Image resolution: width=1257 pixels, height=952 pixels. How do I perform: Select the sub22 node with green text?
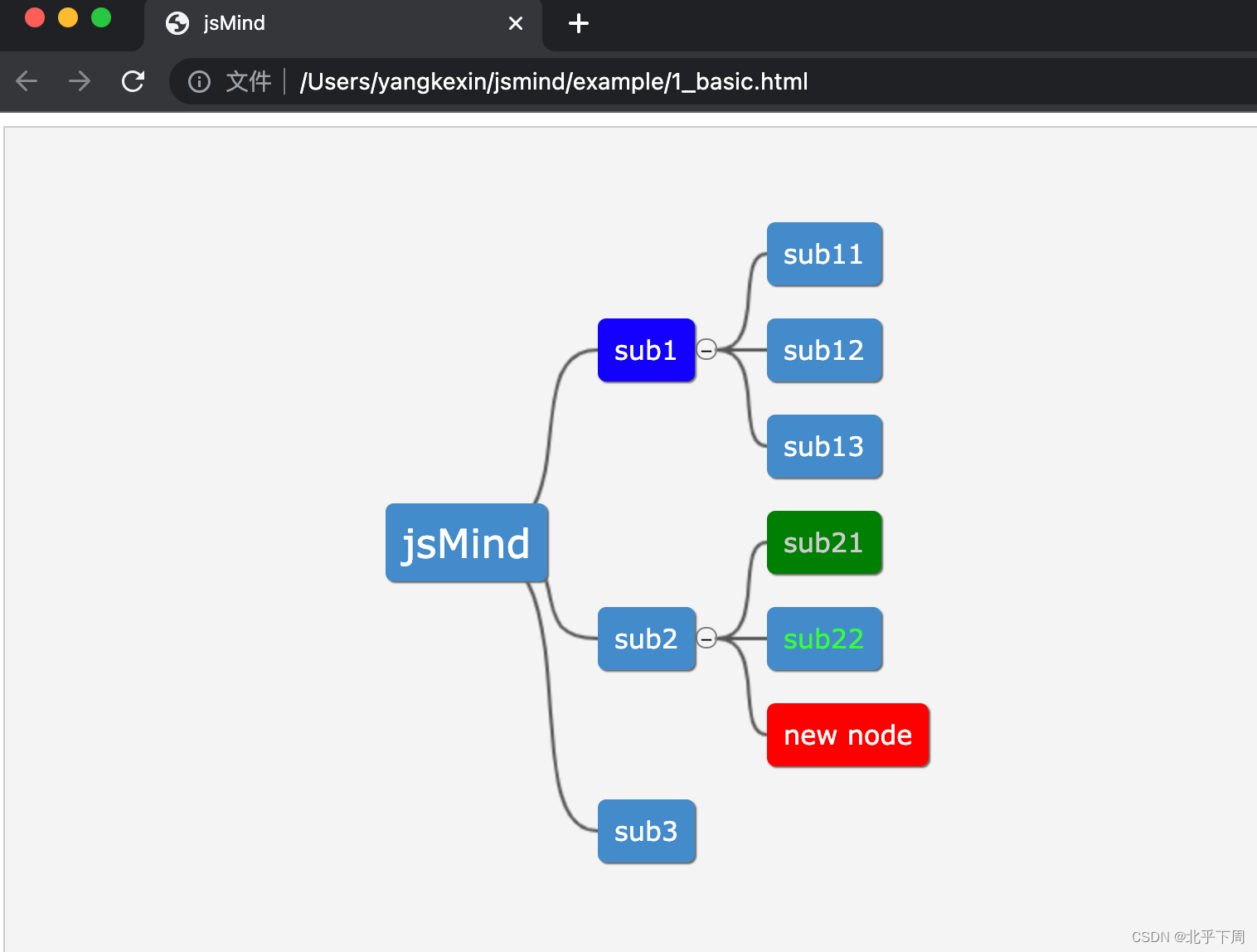[x=824, y=639]
